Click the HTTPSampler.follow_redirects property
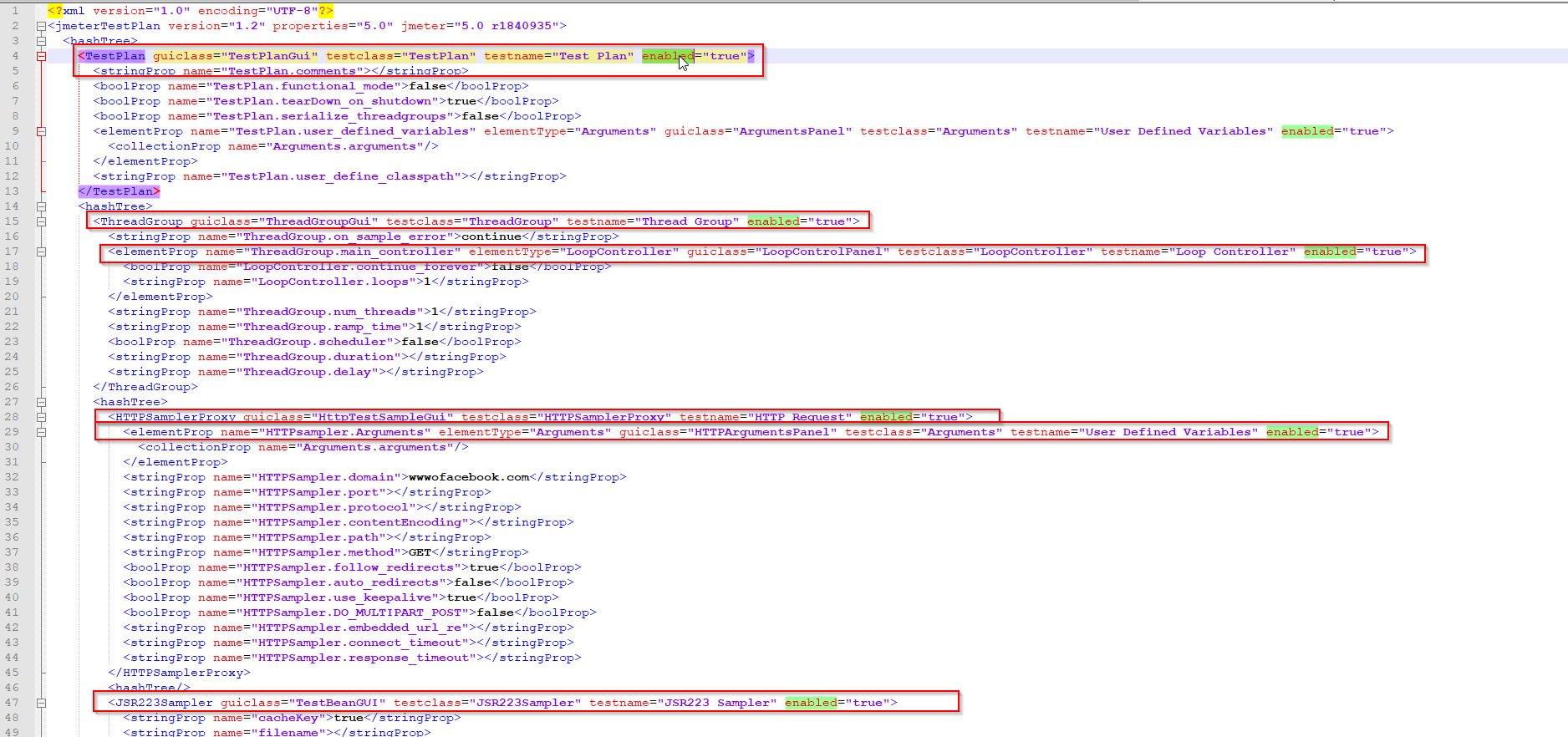 [352, 567]
